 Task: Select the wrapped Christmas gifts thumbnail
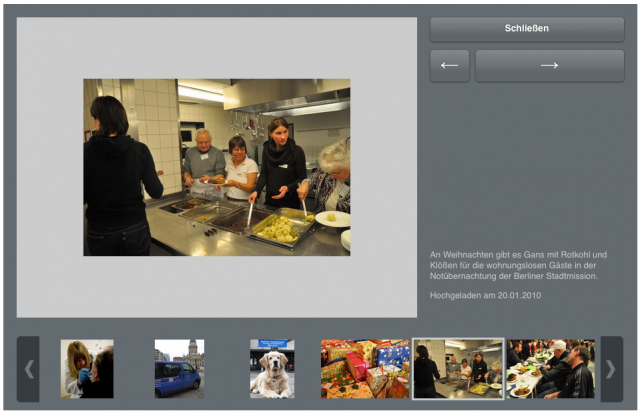click(x=365, y=369)
